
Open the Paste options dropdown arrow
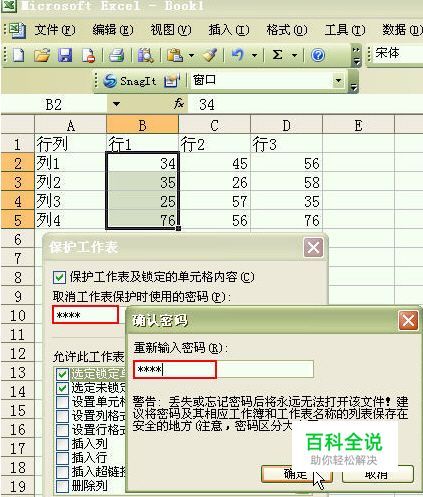click(x=191, y=55)
